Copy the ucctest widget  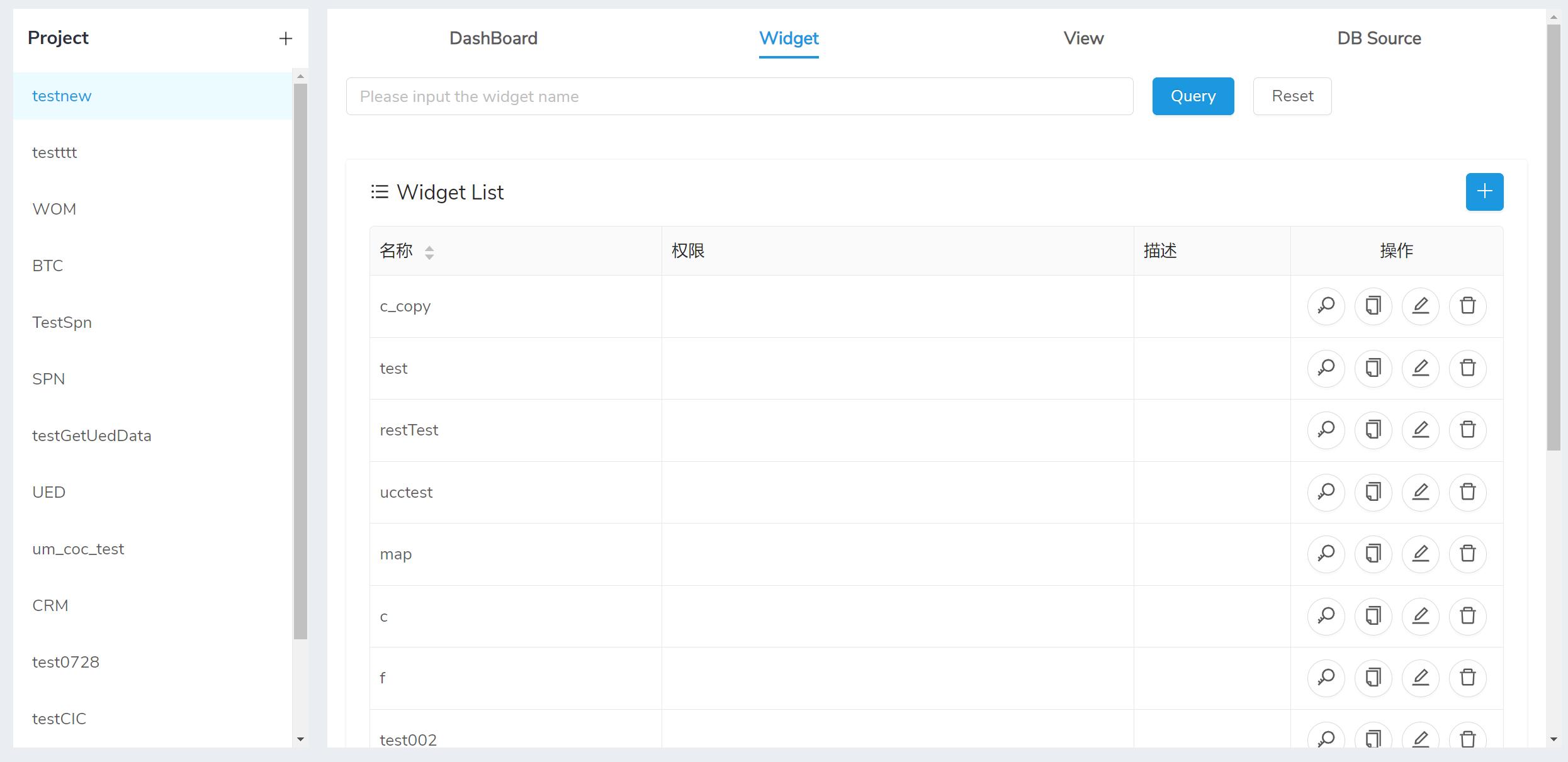coord(1373,492)
